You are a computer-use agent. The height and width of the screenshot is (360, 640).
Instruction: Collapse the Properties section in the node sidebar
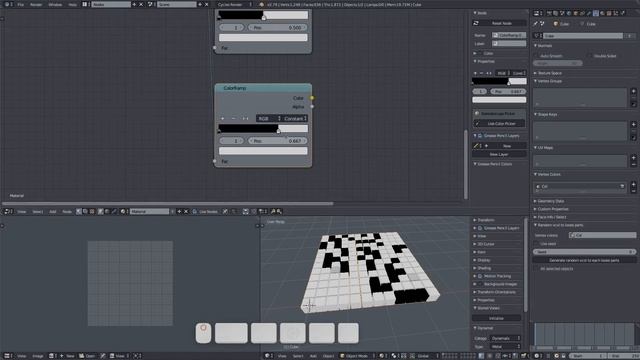[486, 61]
